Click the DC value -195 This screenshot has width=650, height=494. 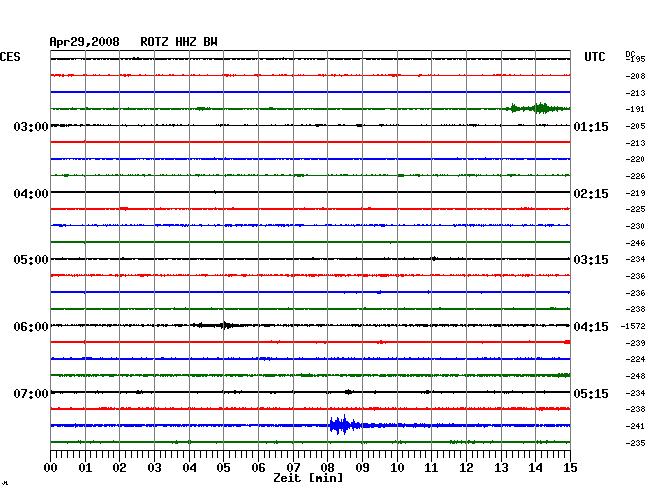coord(635,59)
